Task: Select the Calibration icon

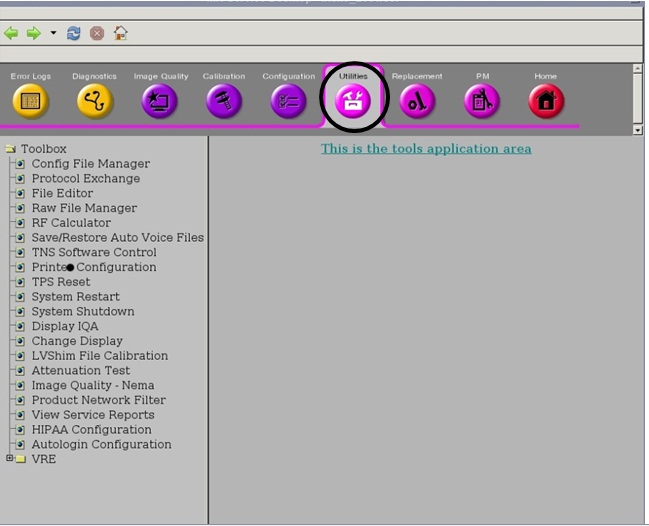Action: (x=224, y=100)
